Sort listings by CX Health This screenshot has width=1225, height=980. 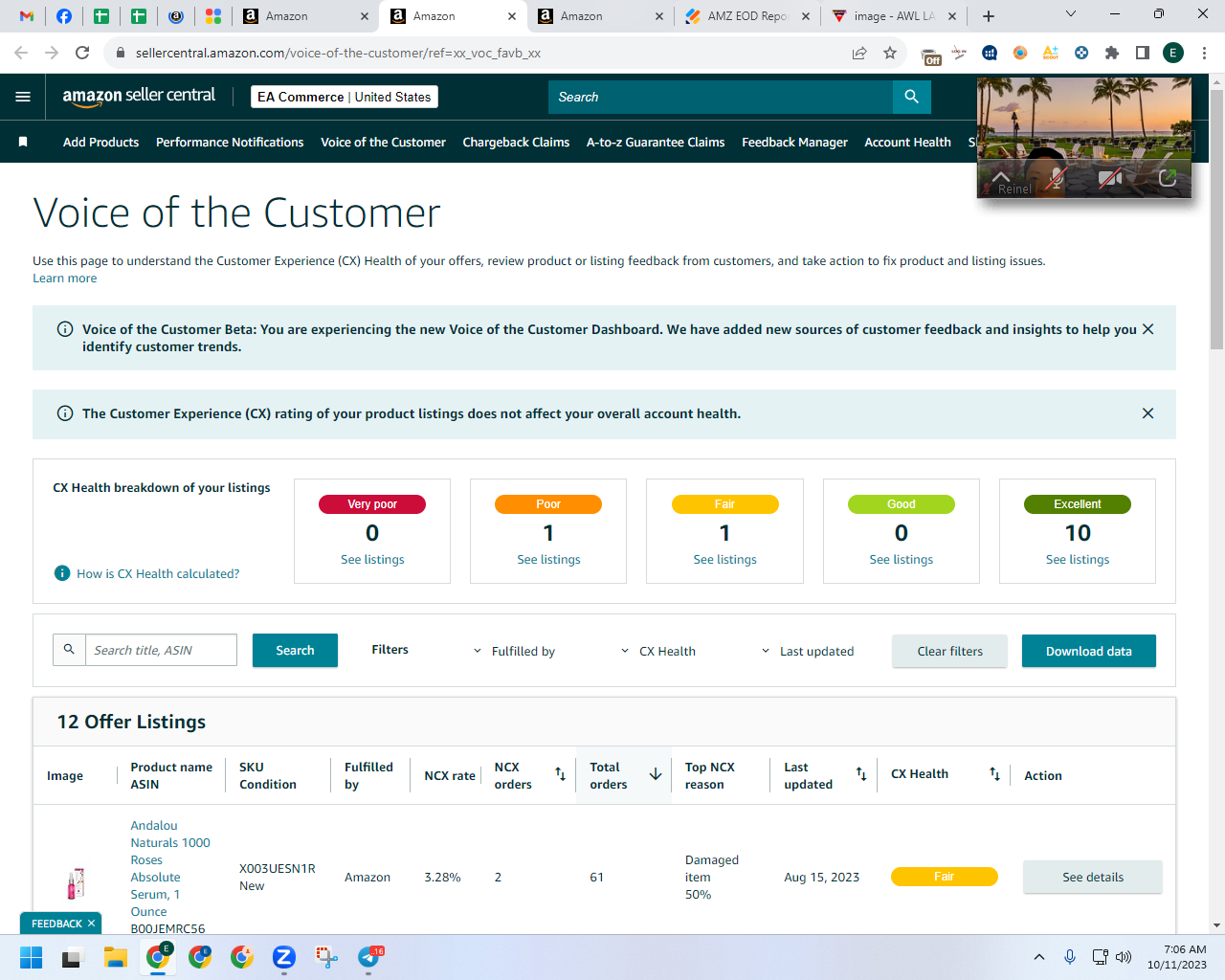click(995, 774)
